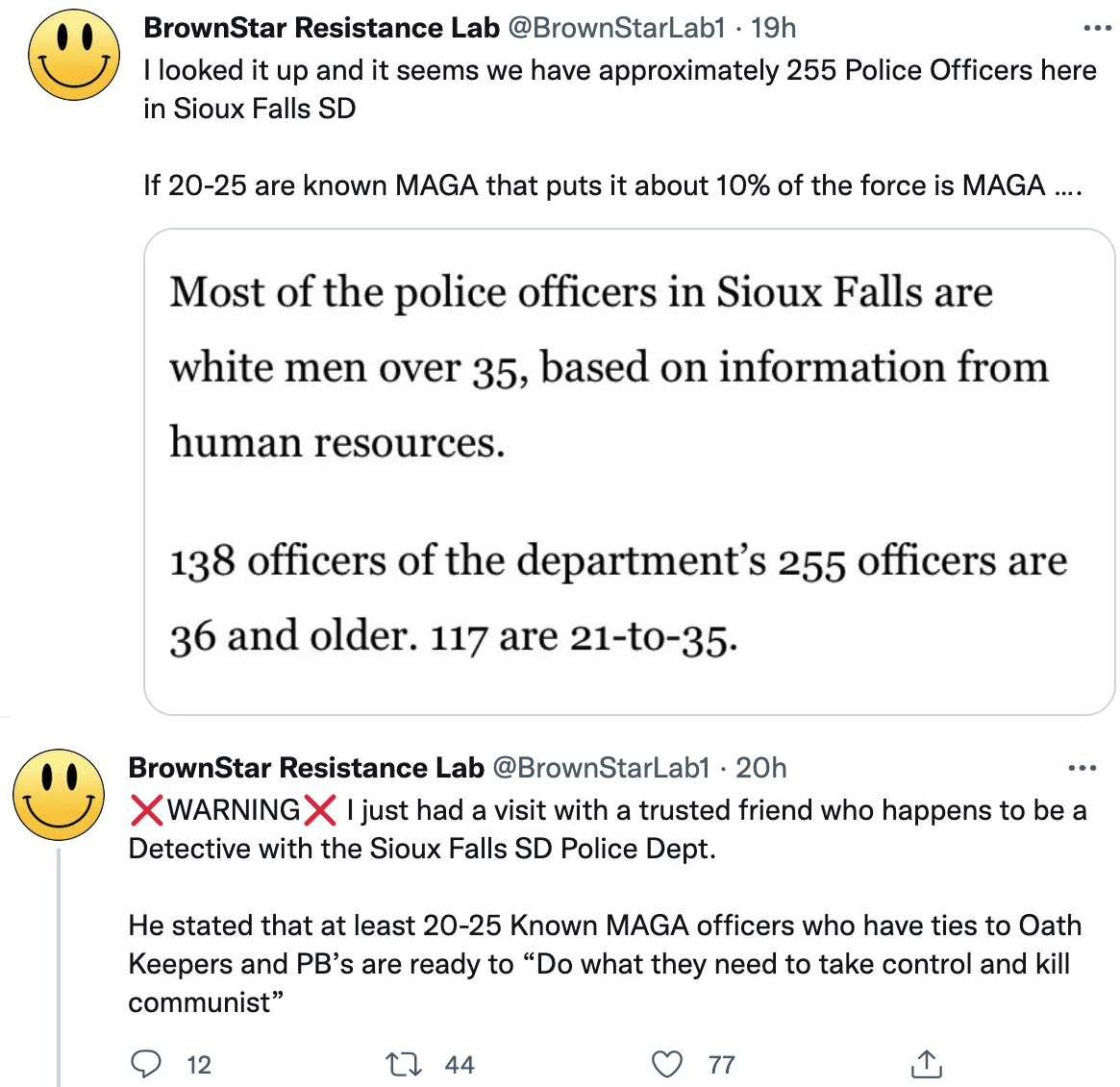Open BrownStar Resistance Lab profile from bottom tweet

click(x=307, y=768)
